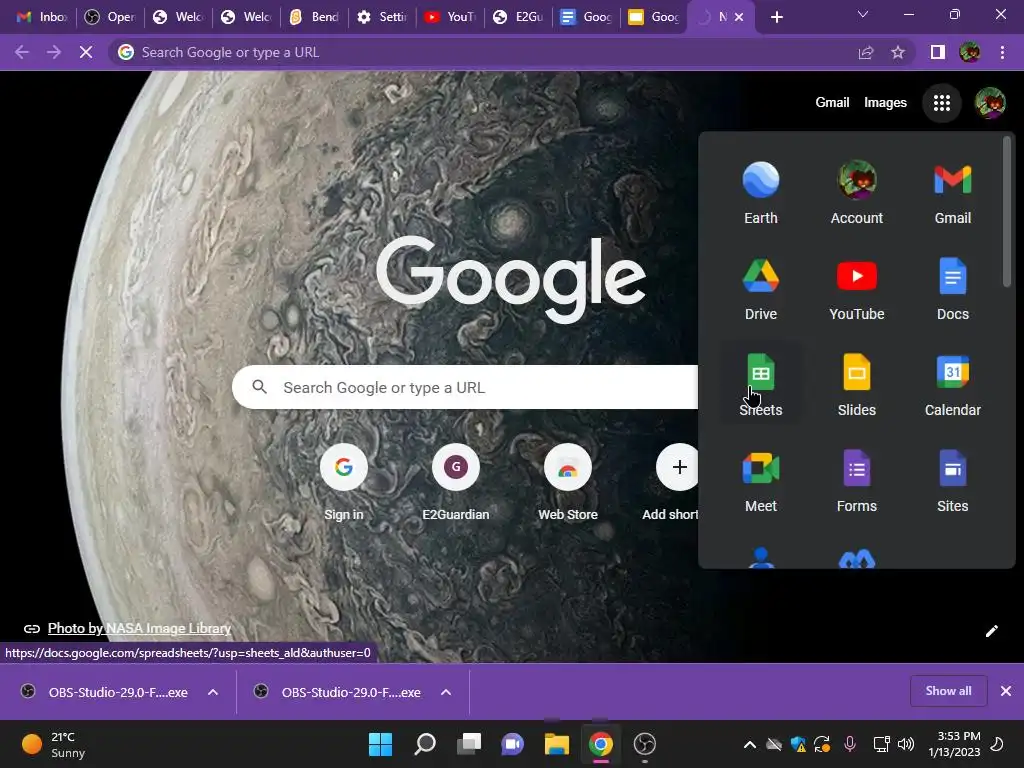Open tab search dropdown arrow
Image resolution: width=1024 pixels, height=768 pixels.
click(x=863, y=15)
